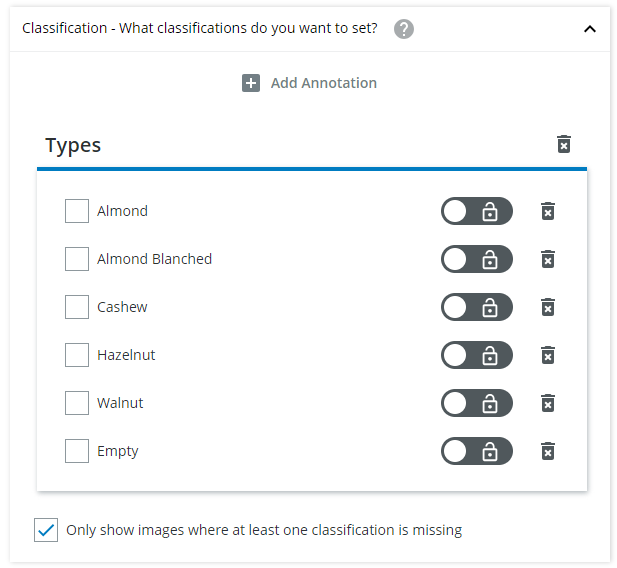Select the Walnut checkbox
617x568 pixels.
77,403
